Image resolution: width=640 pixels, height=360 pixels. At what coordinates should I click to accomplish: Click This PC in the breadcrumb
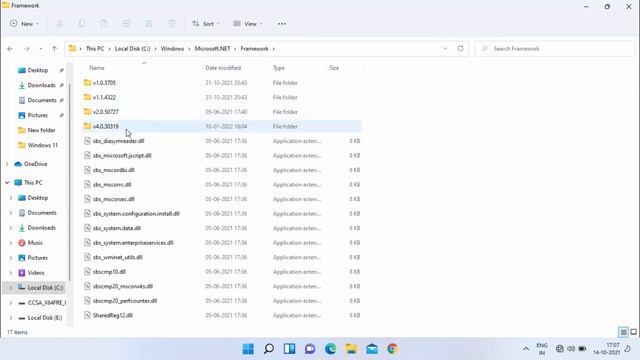(95, 49)
